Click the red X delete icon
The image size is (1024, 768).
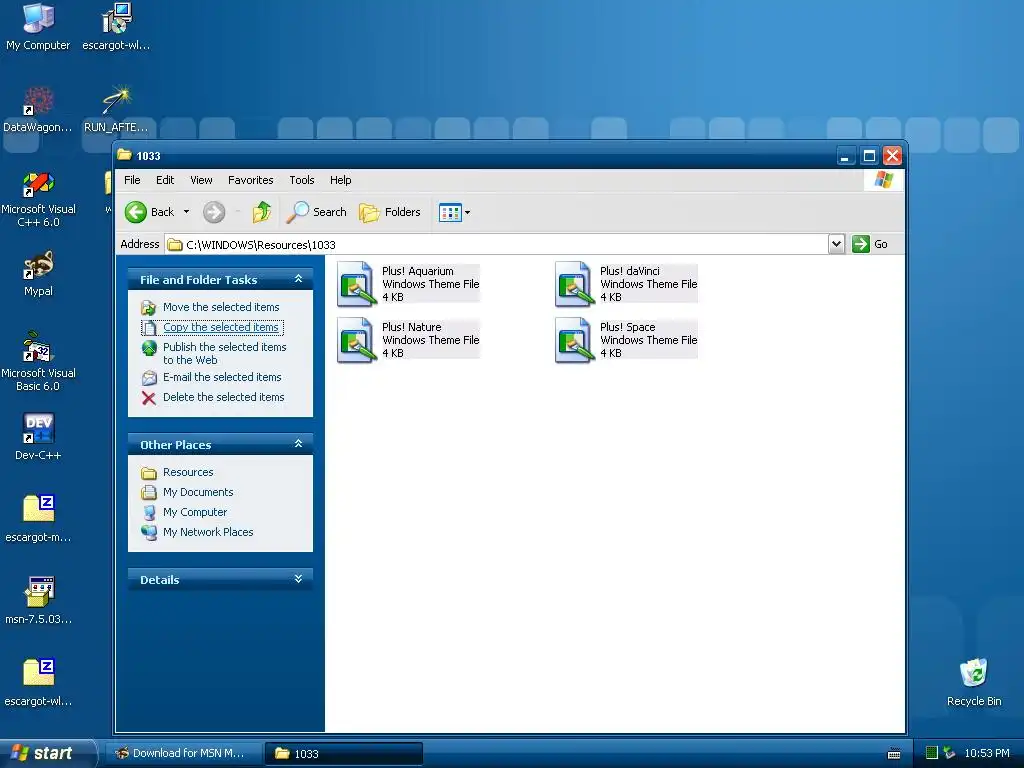(149, 398)
